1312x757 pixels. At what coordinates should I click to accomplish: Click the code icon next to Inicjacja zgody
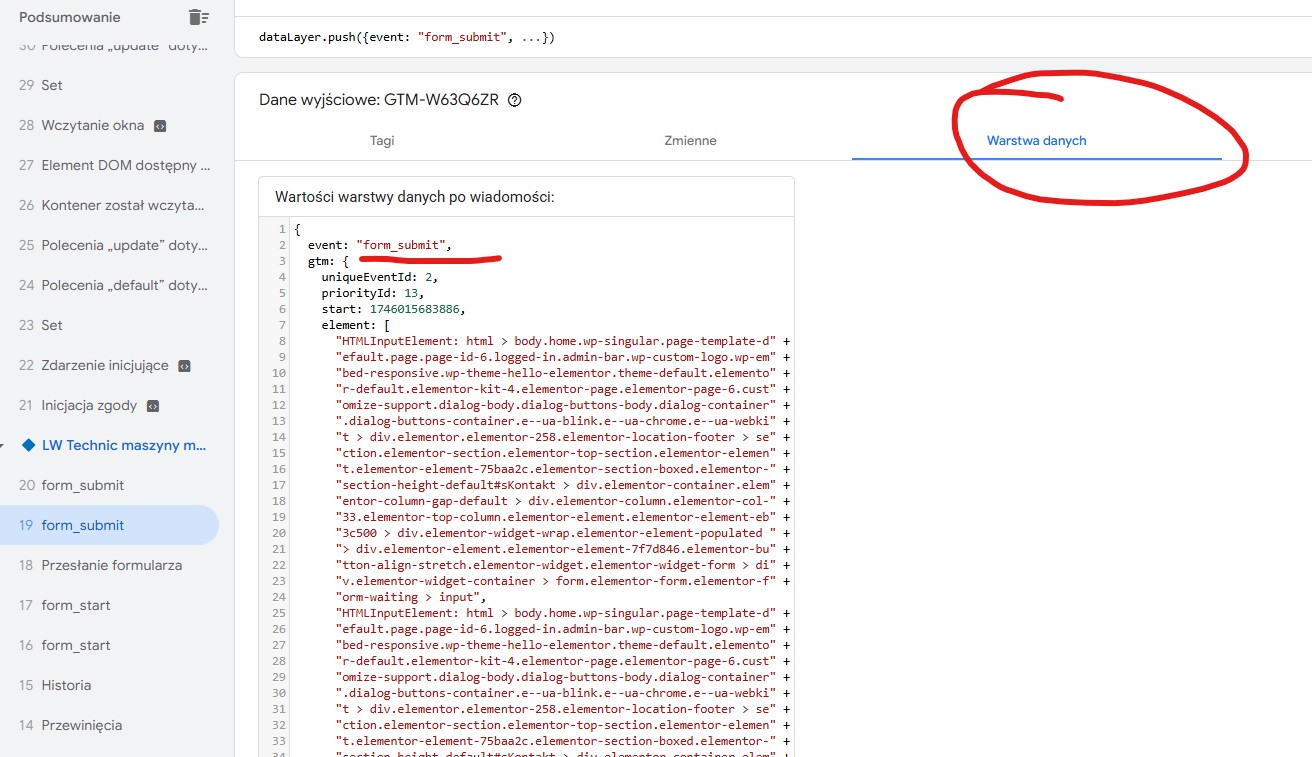coord(153,406)
